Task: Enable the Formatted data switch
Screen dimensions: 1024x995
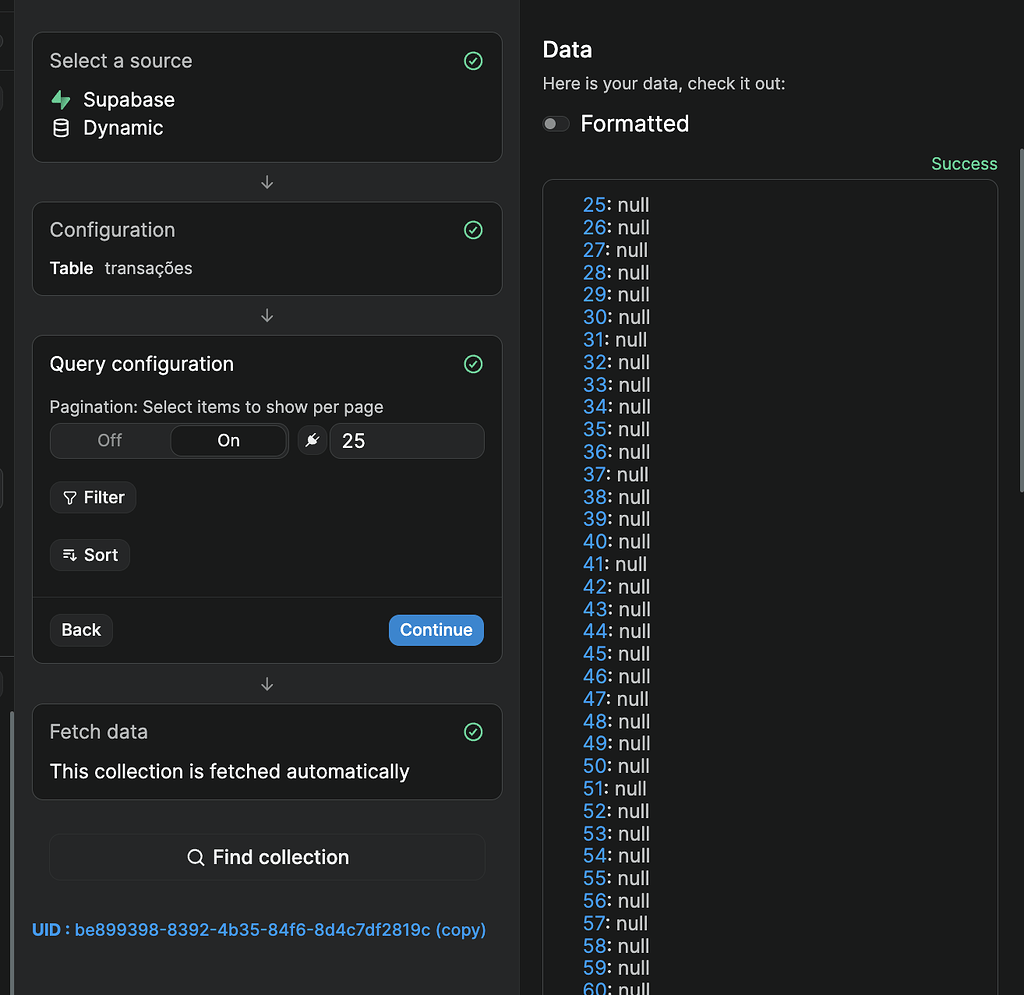Action: coord(555,124)
